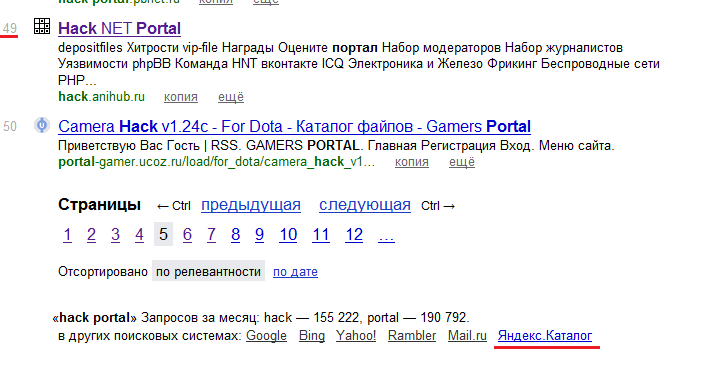Jump to results page 7
Screen dimensions: 707x389
point(211,234)
